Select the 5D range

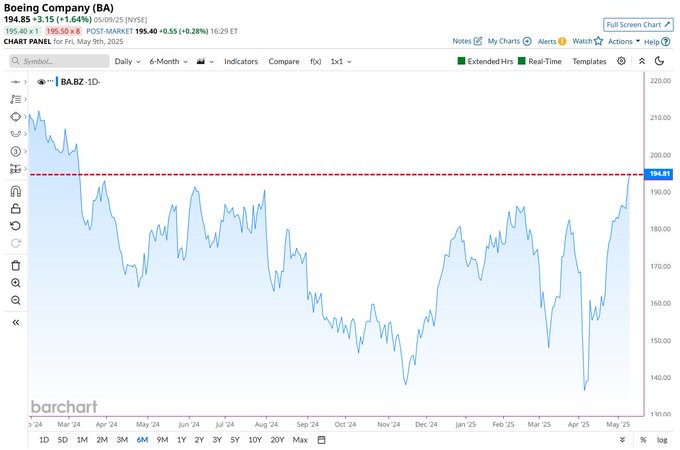coord(63,440)
